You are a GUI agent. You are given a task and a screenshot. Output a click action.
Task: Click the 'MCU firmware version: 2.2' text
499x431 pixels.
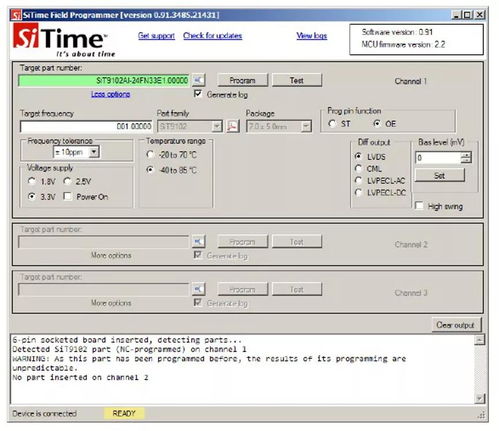coord(403,44)
